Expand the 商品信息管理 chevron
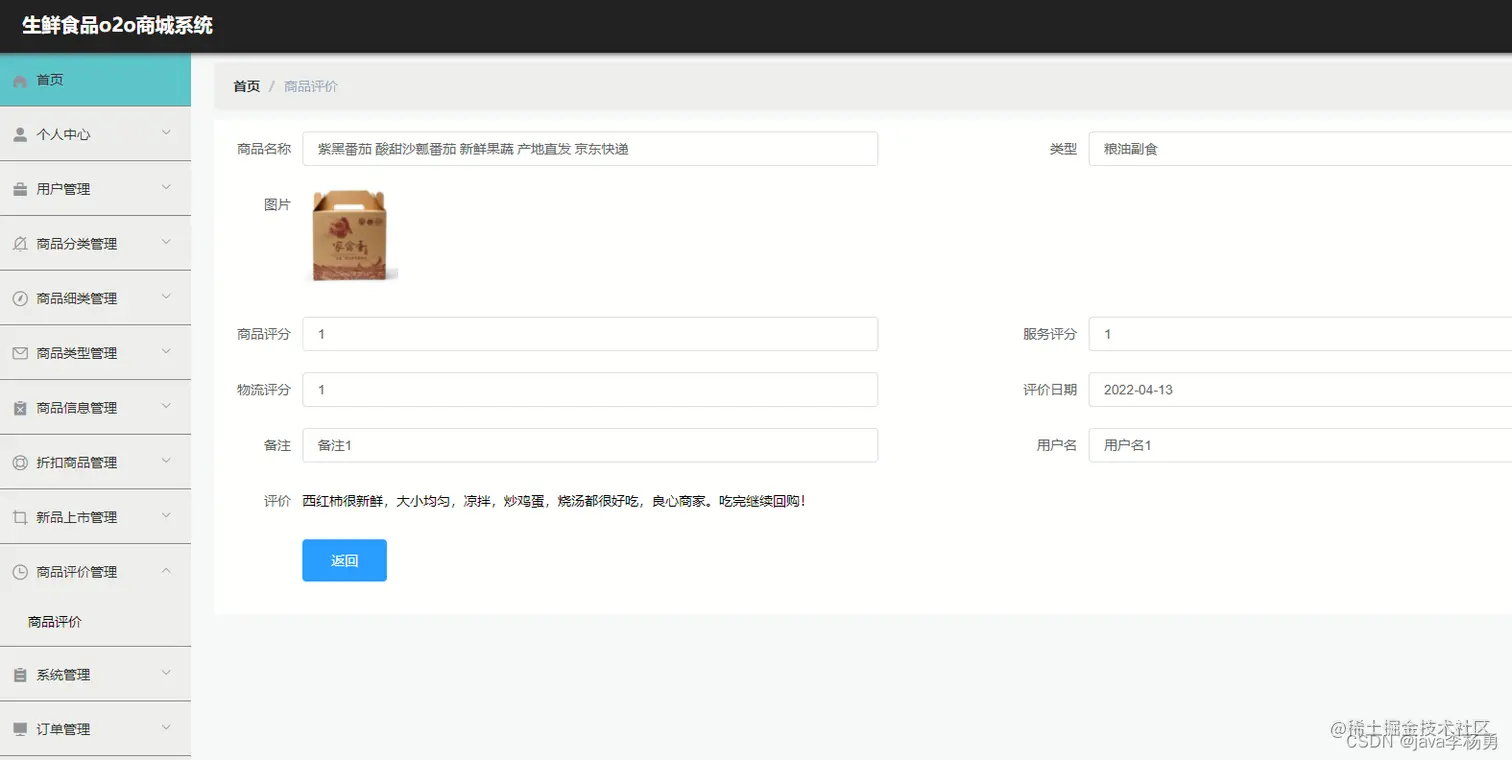This screenshot has height=760, width=1512. point(166,406)
